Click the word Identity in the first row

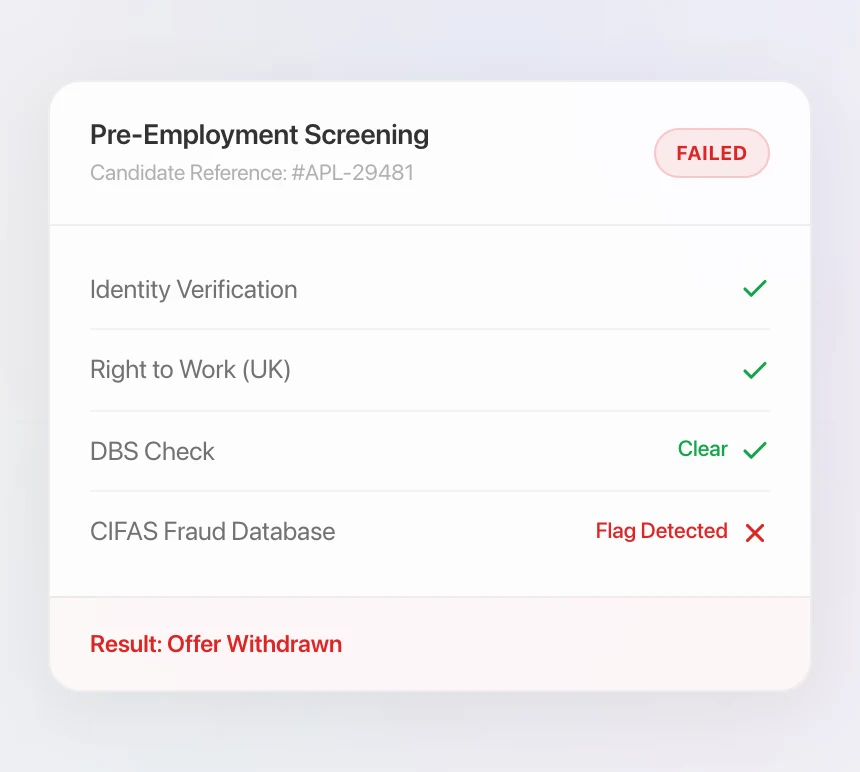pos(130,290)
